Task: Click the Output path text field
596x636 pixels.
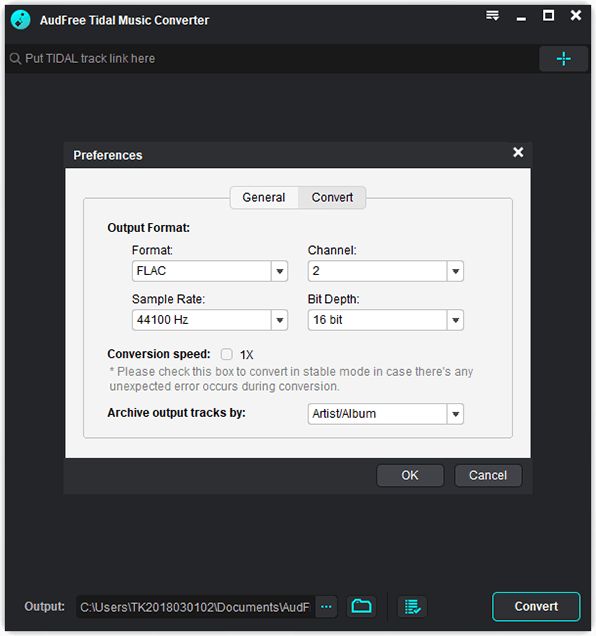Action: point(196,607)
